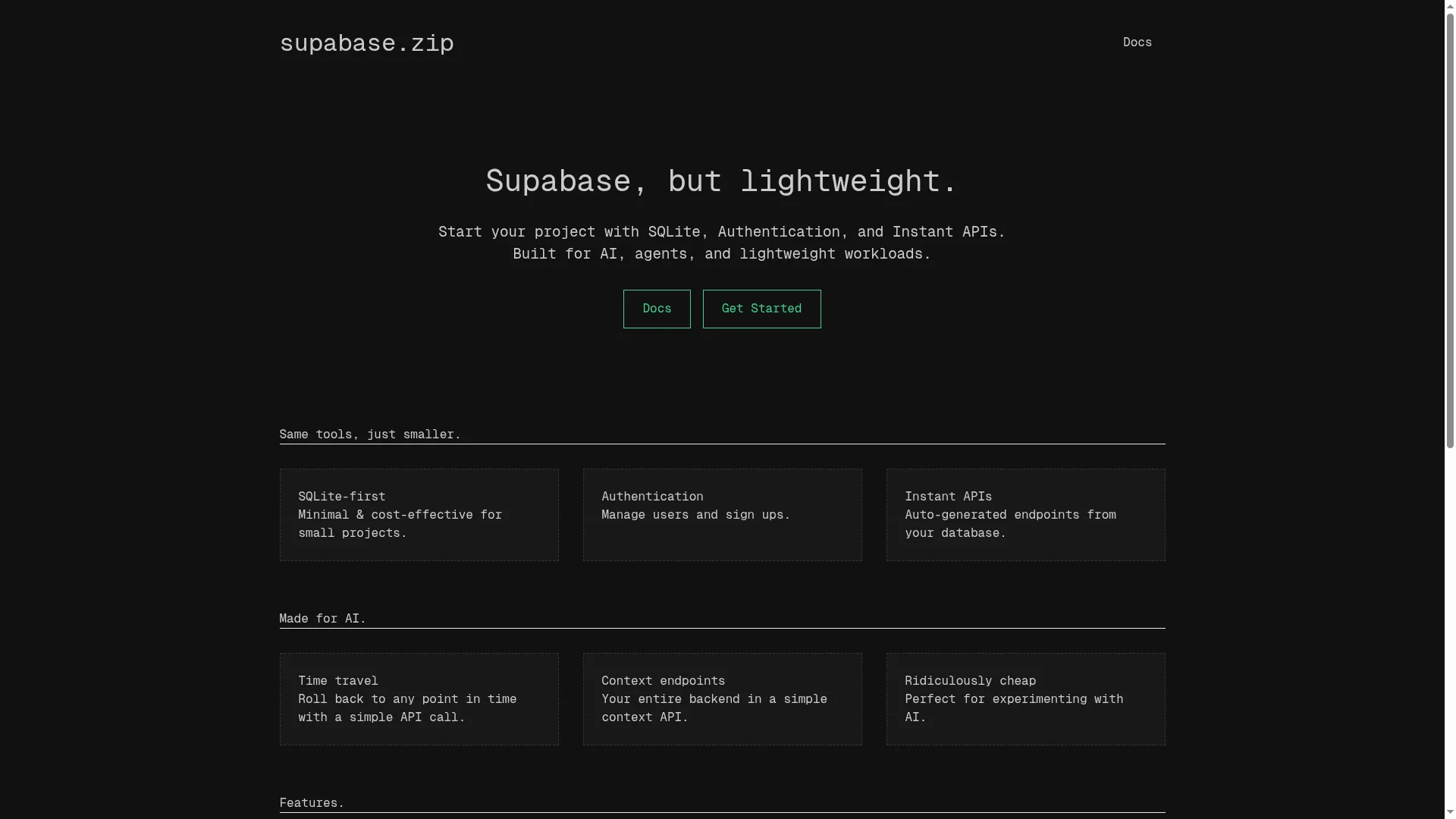The width and height of the screenshot is (1456, 819).
Task: Select the SQLite-first feature card
Action: 419,515
